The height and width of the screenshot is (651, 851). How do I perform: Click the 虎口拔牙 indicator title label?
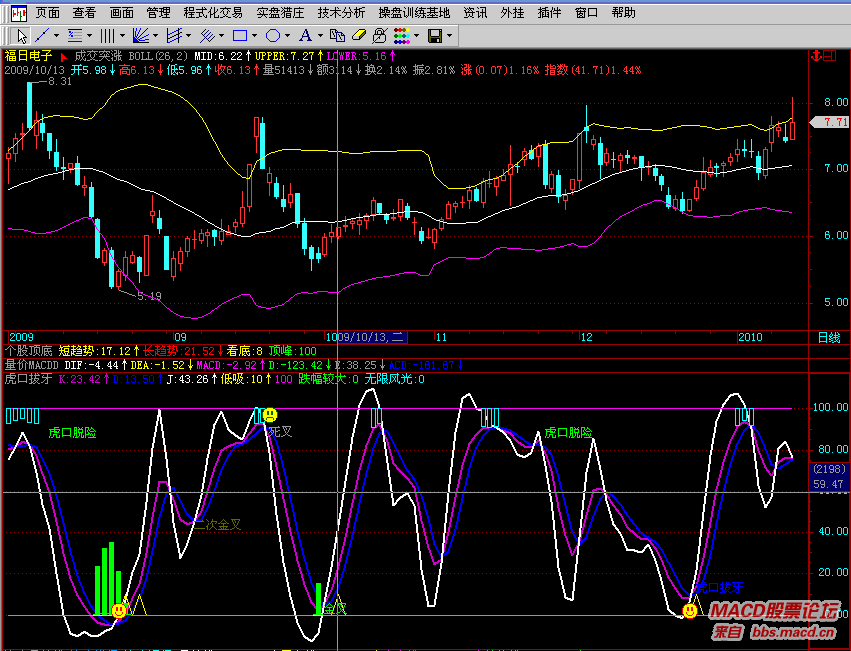pyautogui.click(x=28, y=379)
